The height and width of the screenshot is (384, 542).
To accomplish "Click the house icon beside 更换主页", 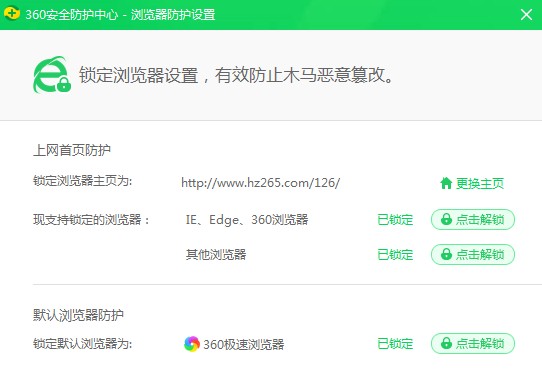I will point(446,183).
